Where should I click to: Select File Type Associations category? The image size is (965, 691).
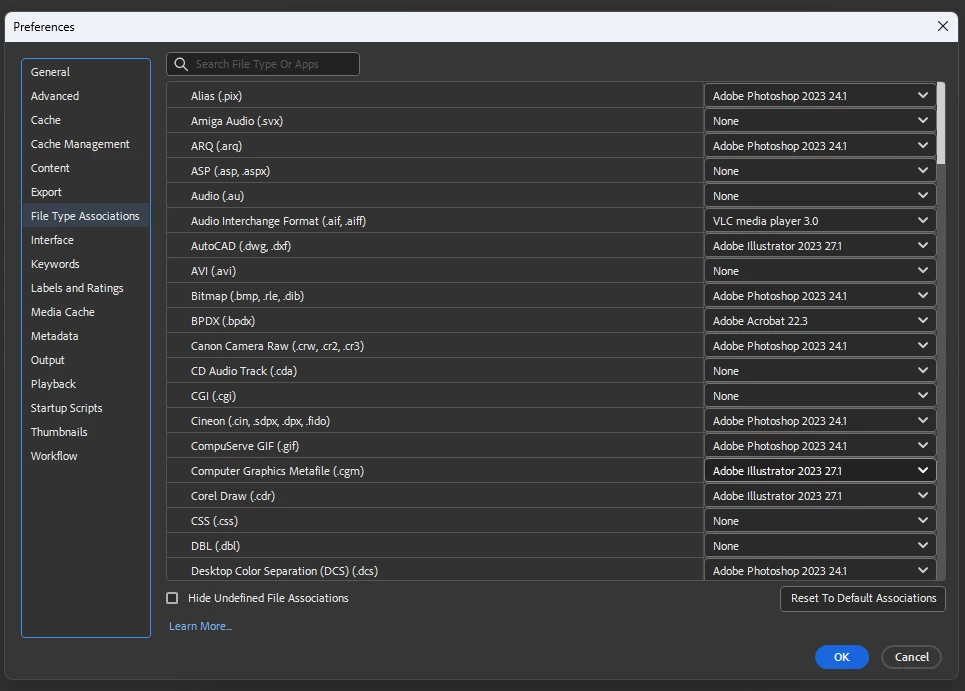click(x=85, y=216)
